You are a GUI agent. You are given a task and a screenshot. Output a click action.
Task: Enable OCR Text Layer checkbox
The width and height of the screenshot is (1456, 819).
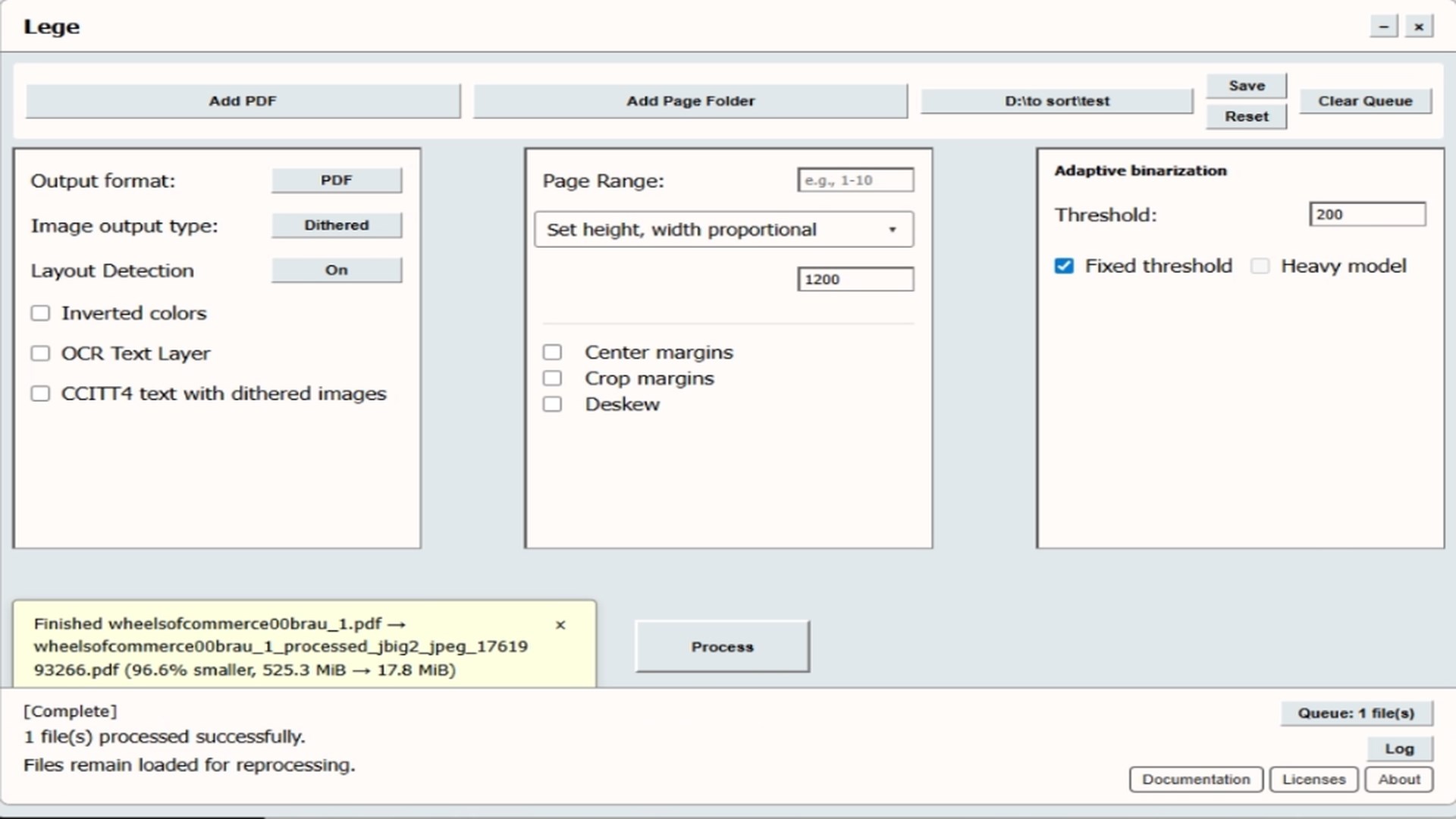point(40,353)
